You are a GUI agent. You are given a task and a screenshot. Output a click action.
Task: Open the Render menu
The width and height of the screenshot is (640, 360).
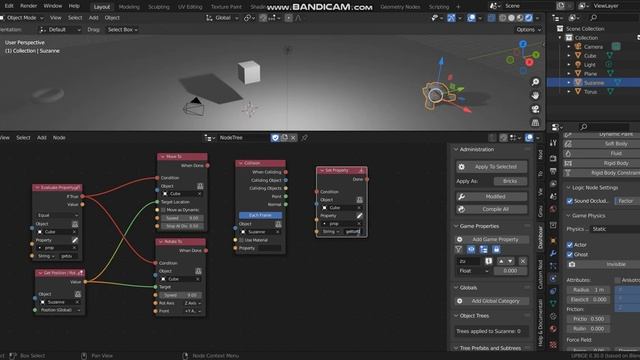[x=29, y=6]
